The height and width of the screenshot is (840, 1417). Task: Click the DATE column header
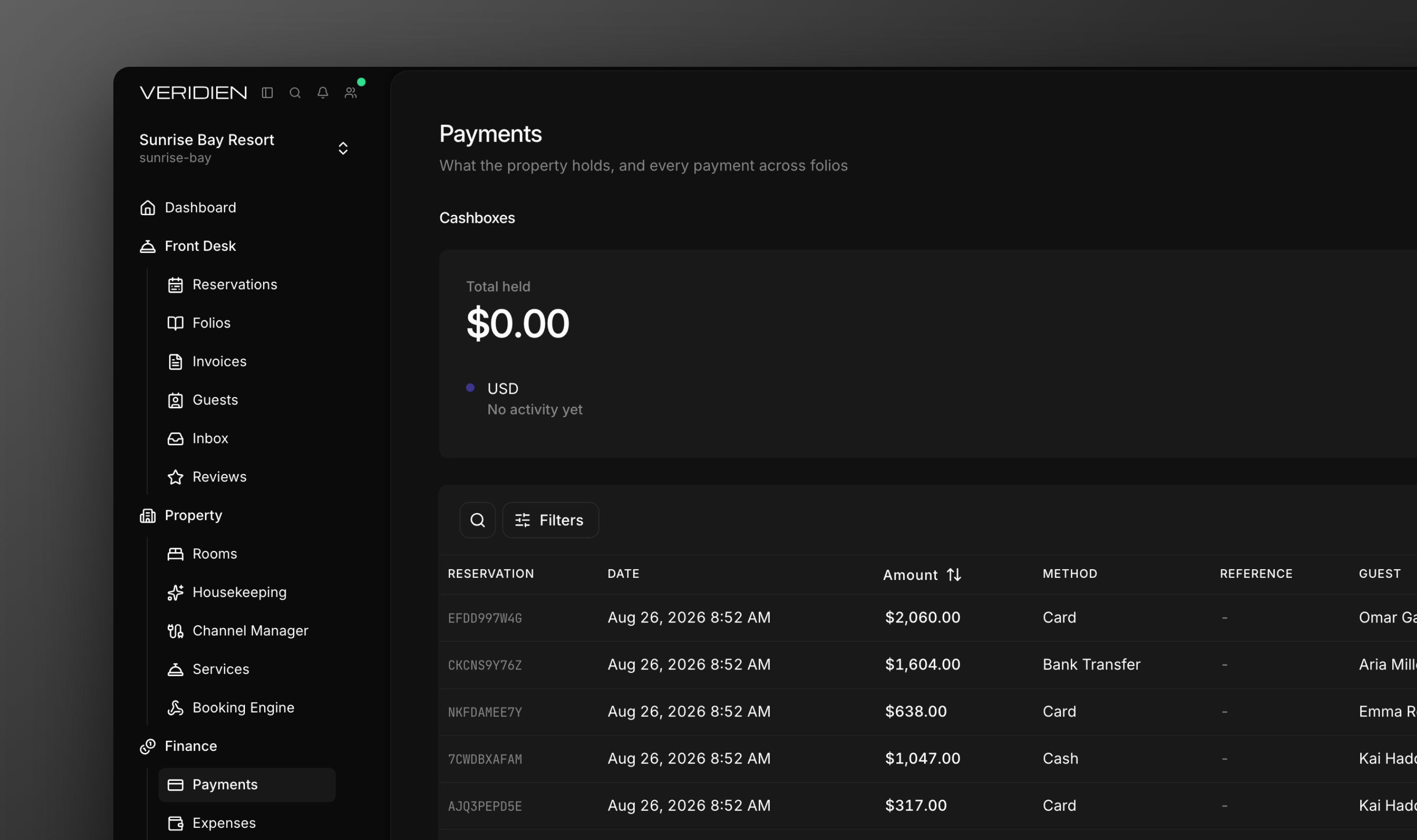click(x=623, y=574)
